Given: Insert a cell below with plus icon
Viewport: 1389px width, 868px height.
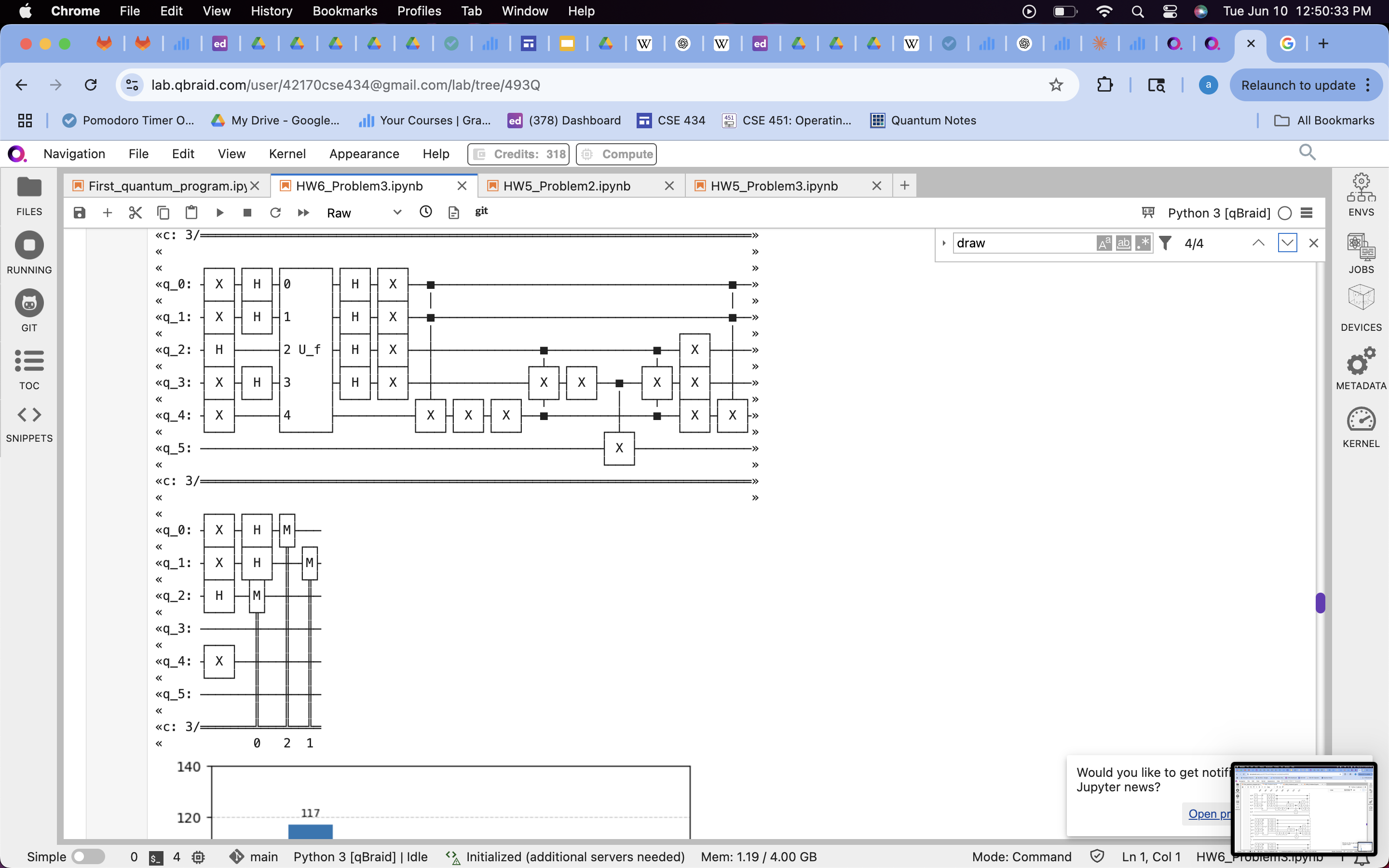Looking at the screenshot, I should 108,213.
